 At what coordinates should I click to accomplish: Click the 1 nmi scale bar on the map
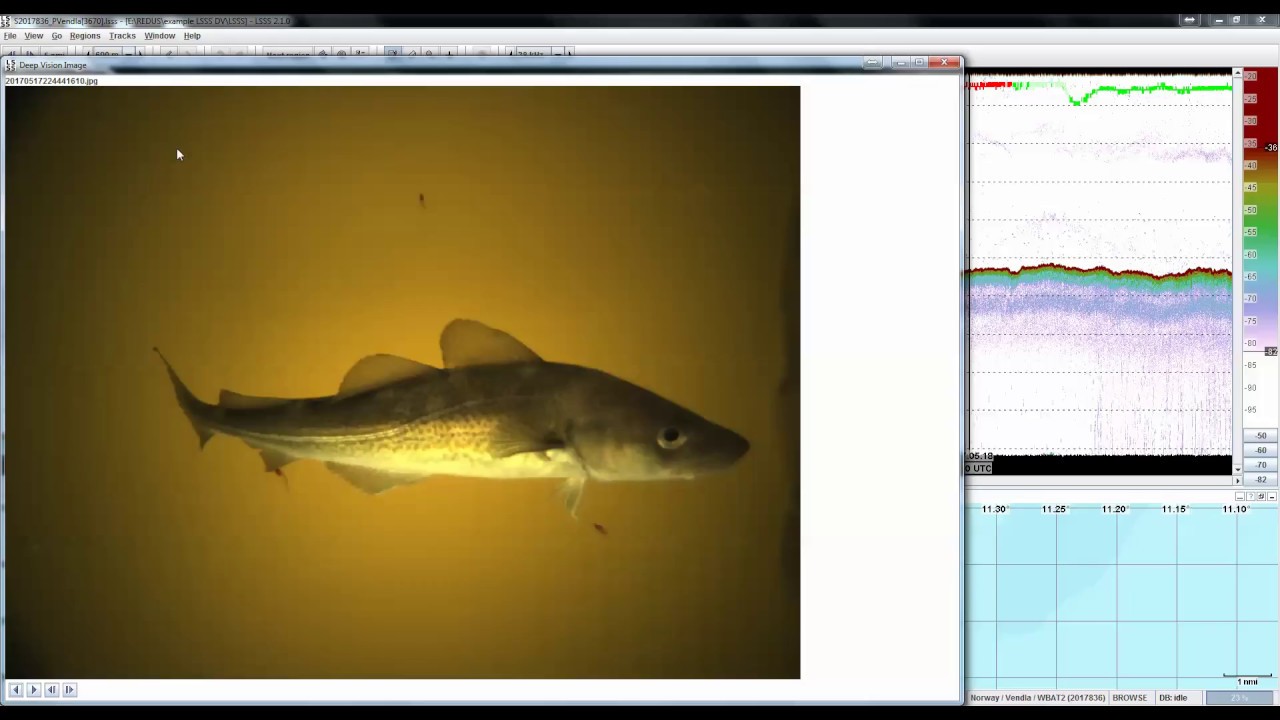point(1247,680)
